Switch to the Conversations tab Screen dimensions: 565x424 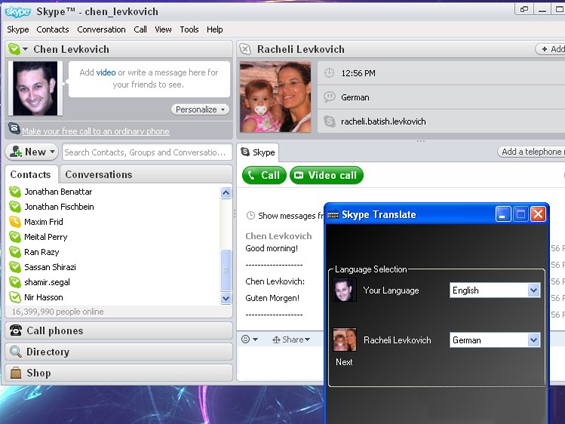click(99, 174)
